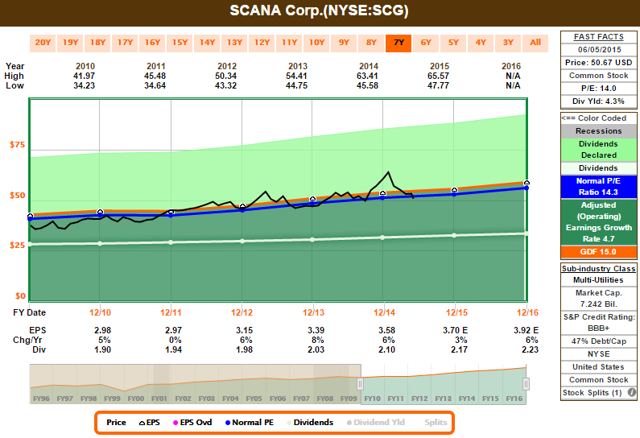Click the 2016 dividend value 2.23

coord(530,350)
